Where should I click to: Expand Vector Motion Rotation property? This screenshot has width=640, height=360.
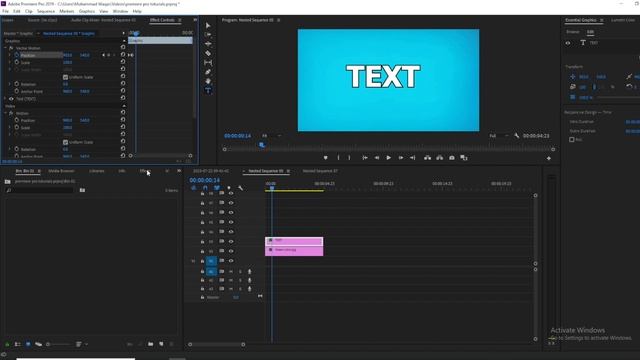[10, 84]
